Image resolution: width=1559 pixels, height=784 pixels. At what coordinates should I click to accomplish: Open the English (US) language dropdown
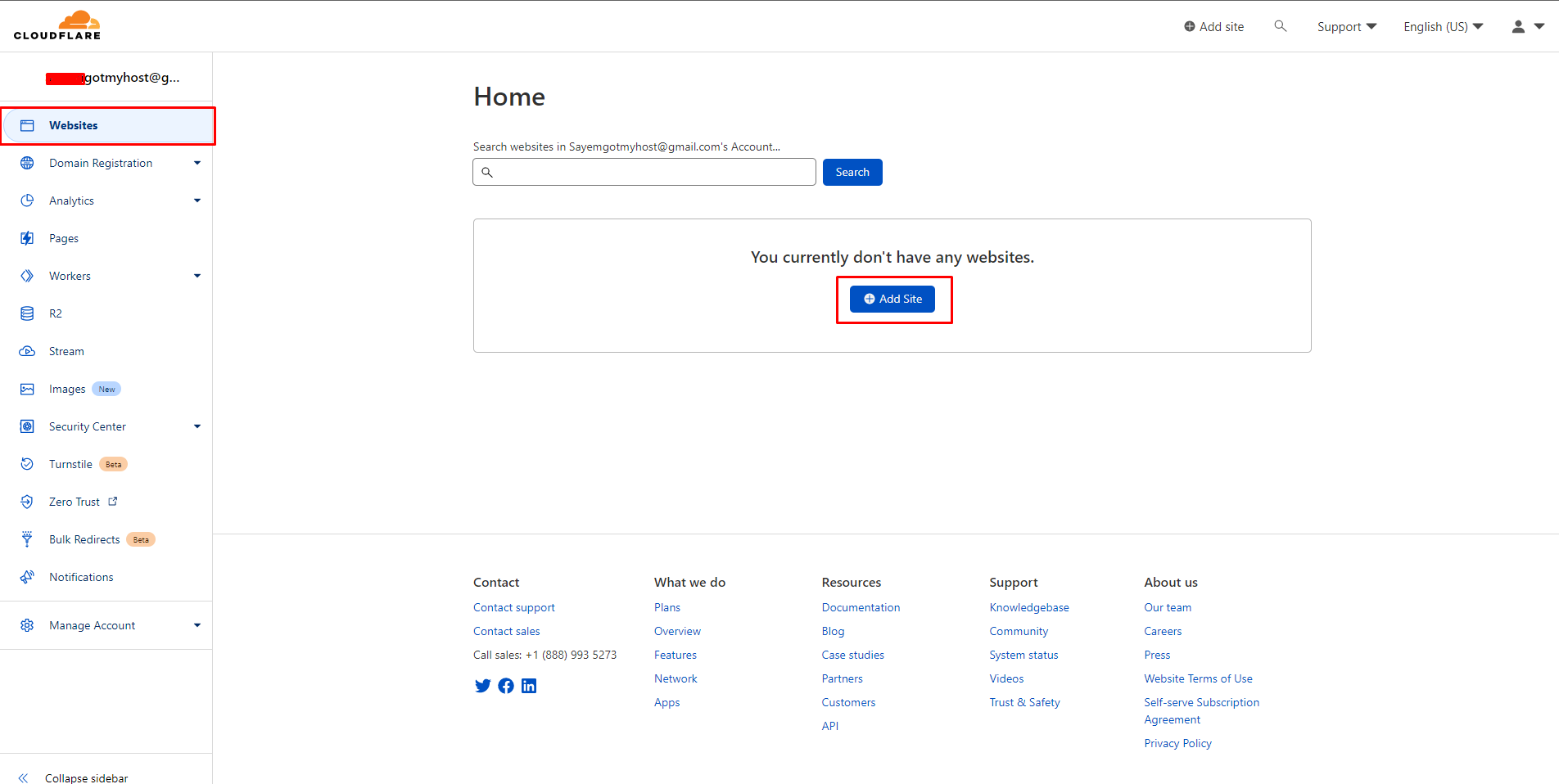click(x=1441, y=26)
